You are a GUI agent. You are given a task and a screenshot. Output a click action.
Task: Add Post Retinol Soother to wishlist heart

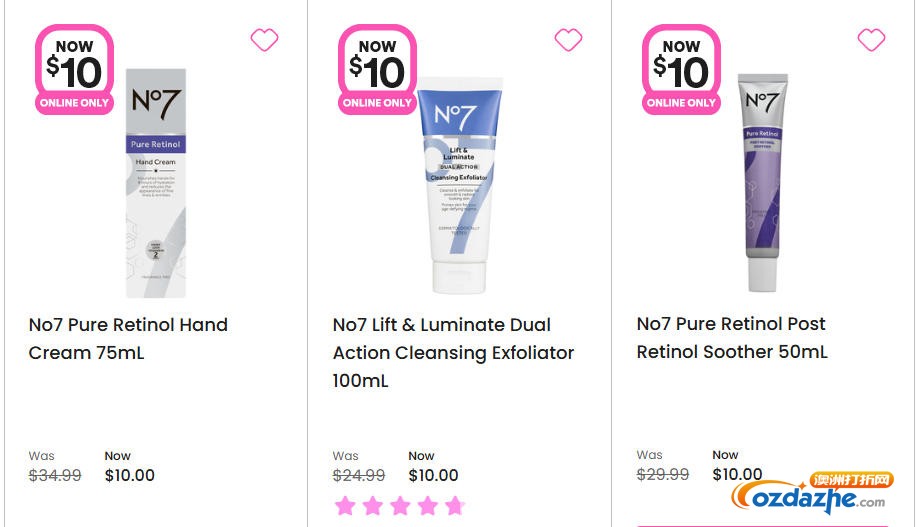click(871, 40)
